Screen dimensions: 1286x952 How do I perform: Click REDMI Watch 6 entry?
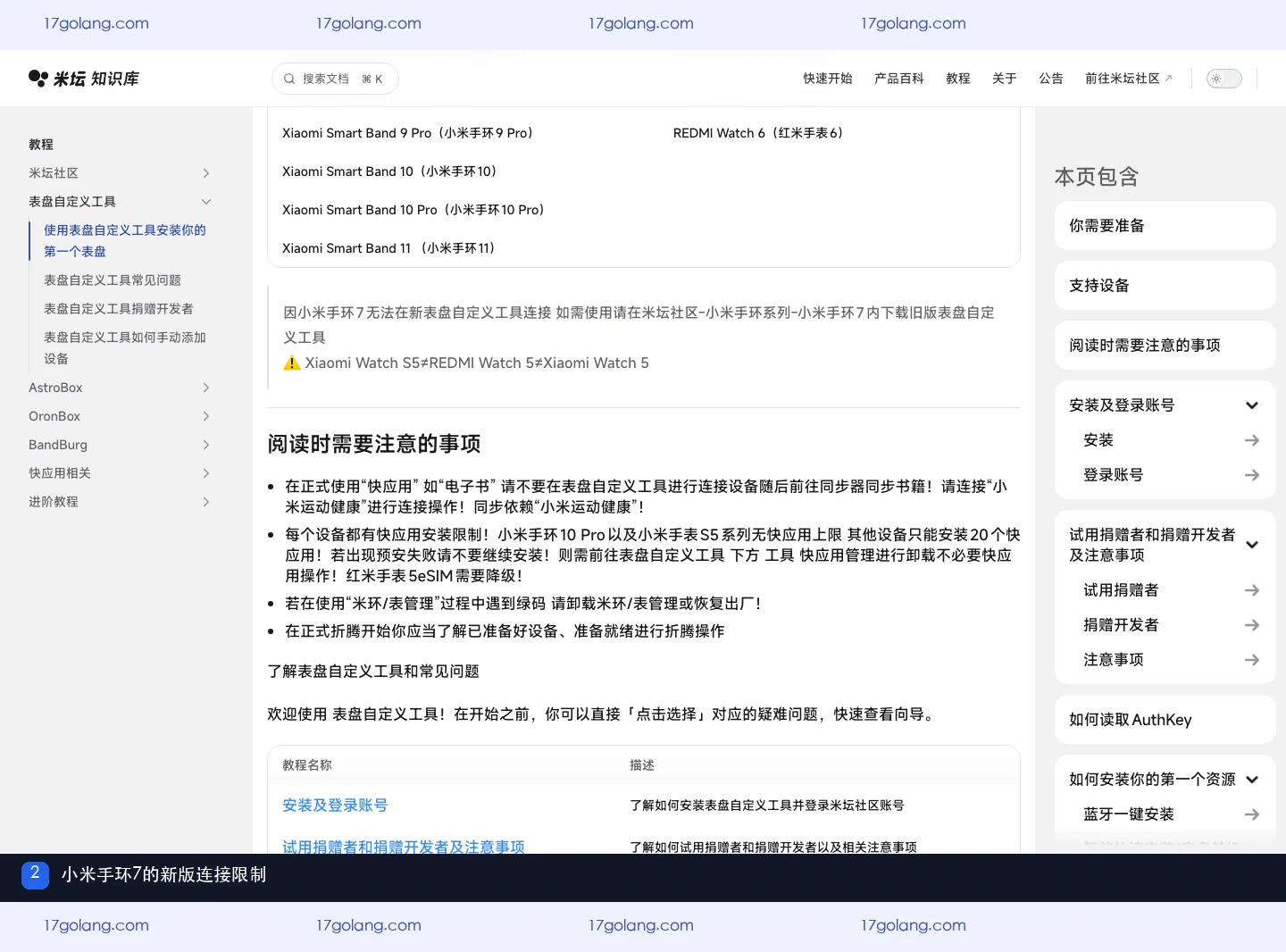(758, 133)
